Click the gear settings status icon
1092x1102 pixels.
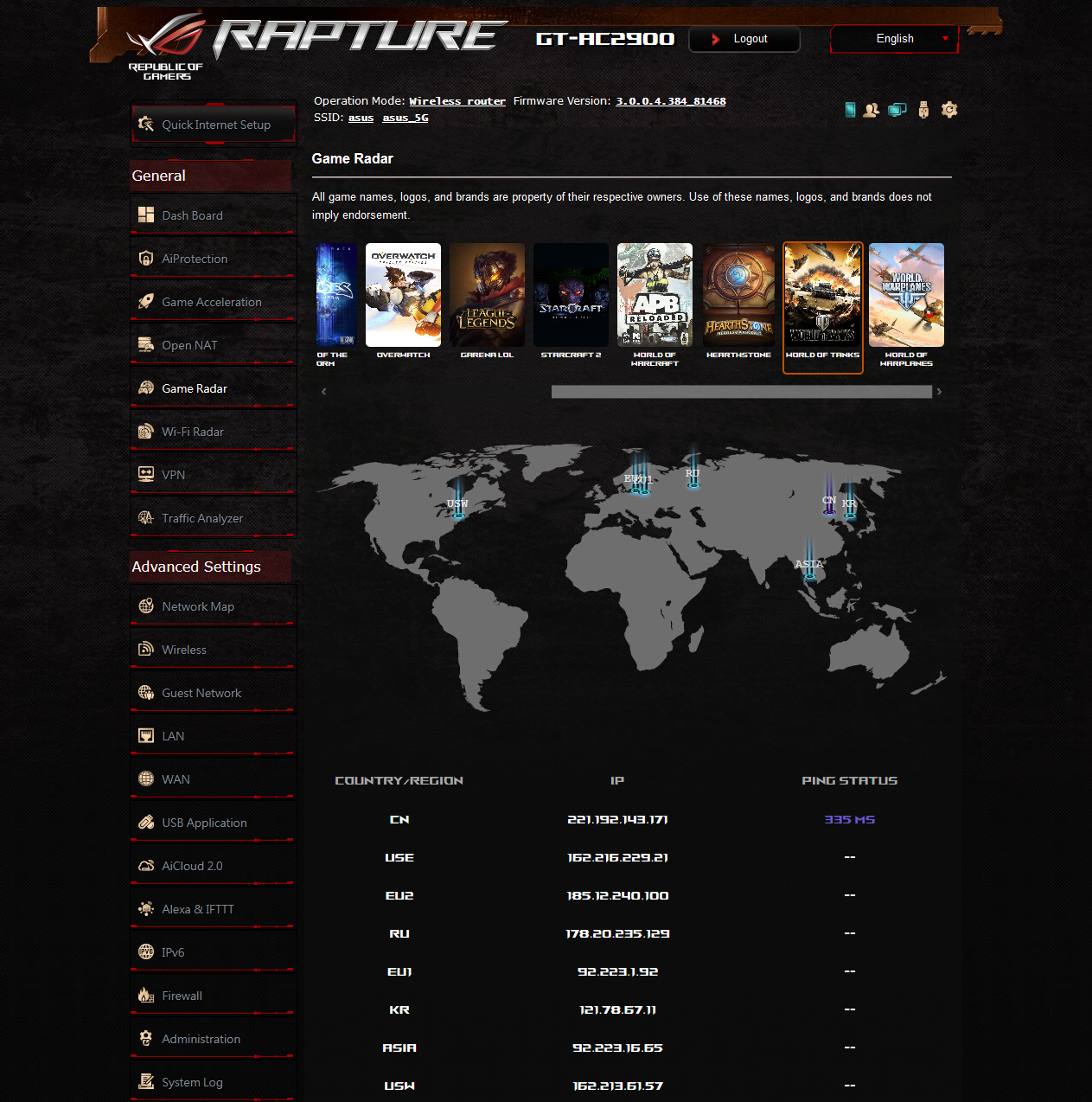pos(949,110)
